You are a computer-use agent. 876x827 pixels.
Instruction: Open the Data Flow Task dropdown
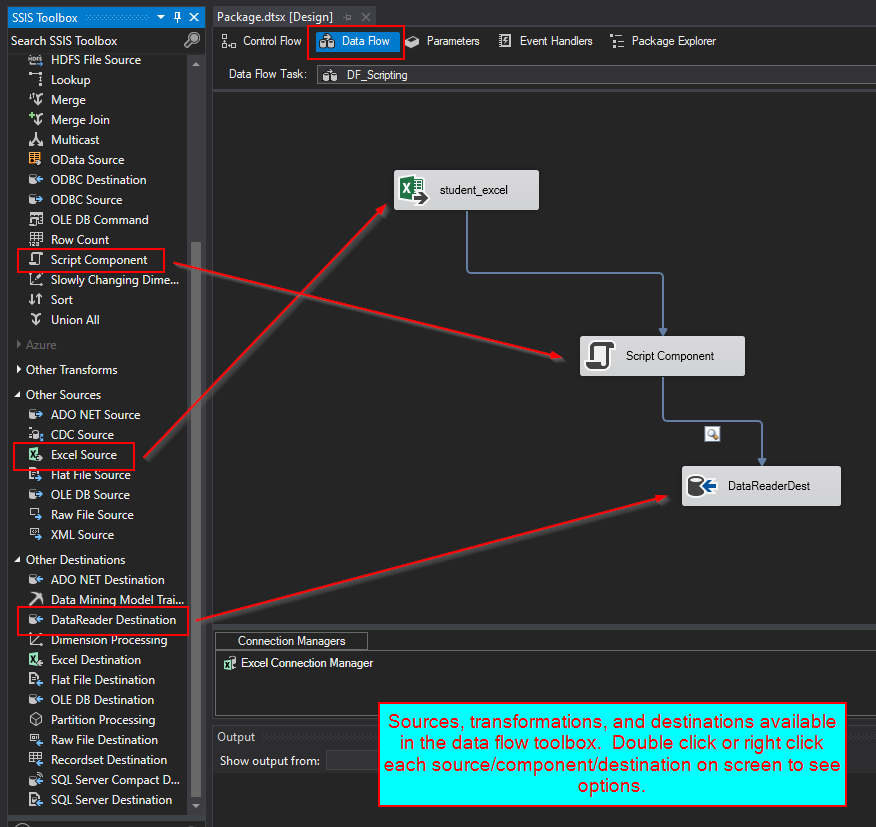coord(596,75)
